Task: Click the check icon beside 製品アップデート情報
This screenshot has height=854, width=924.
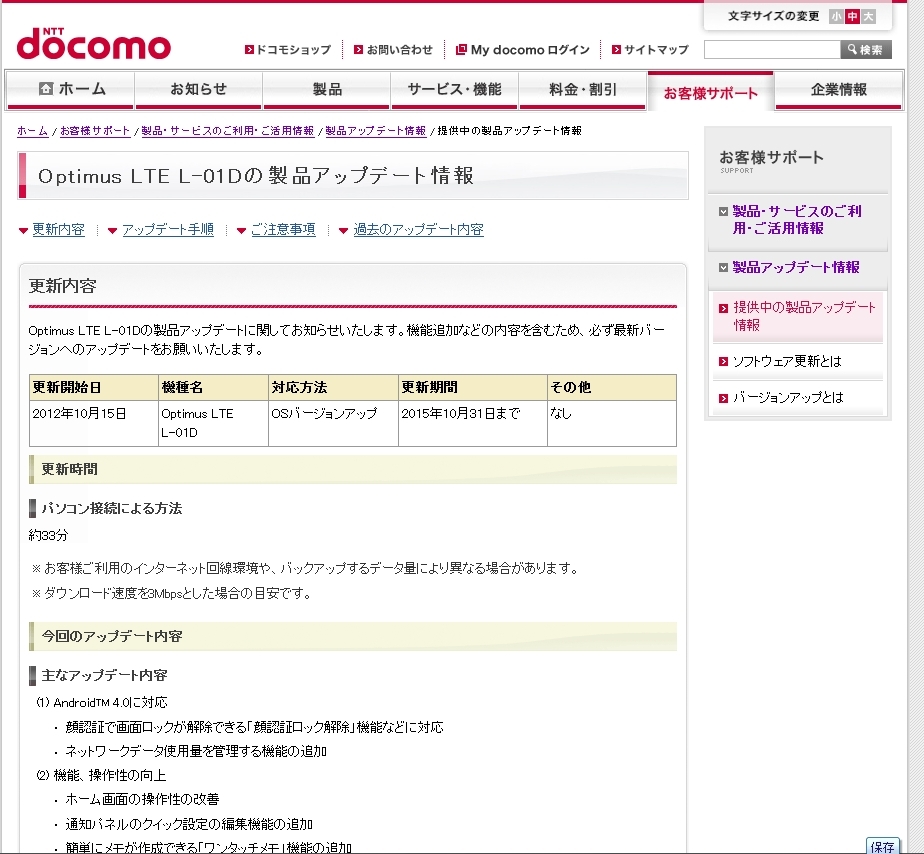Action: click(723, 268)
